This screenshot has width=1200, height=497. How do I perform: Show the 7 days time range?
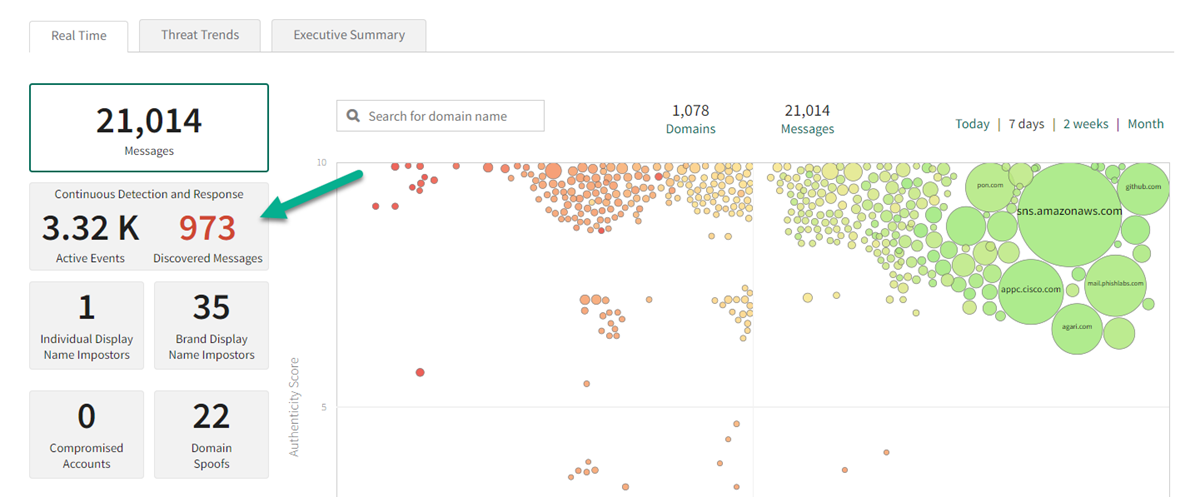(x=1026, y=124)
